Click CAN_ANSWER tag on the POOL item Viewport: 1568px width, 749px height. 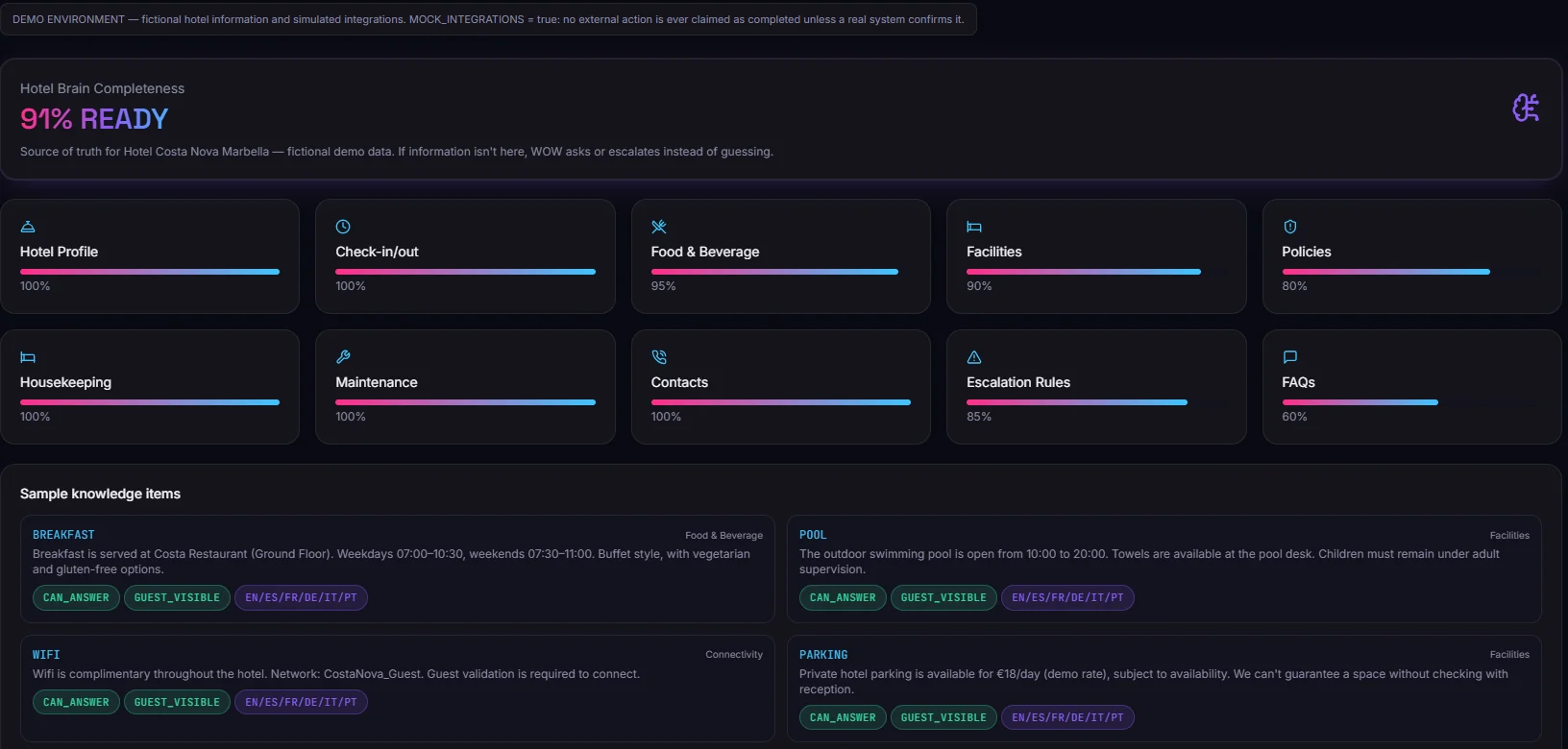(843, 597)
